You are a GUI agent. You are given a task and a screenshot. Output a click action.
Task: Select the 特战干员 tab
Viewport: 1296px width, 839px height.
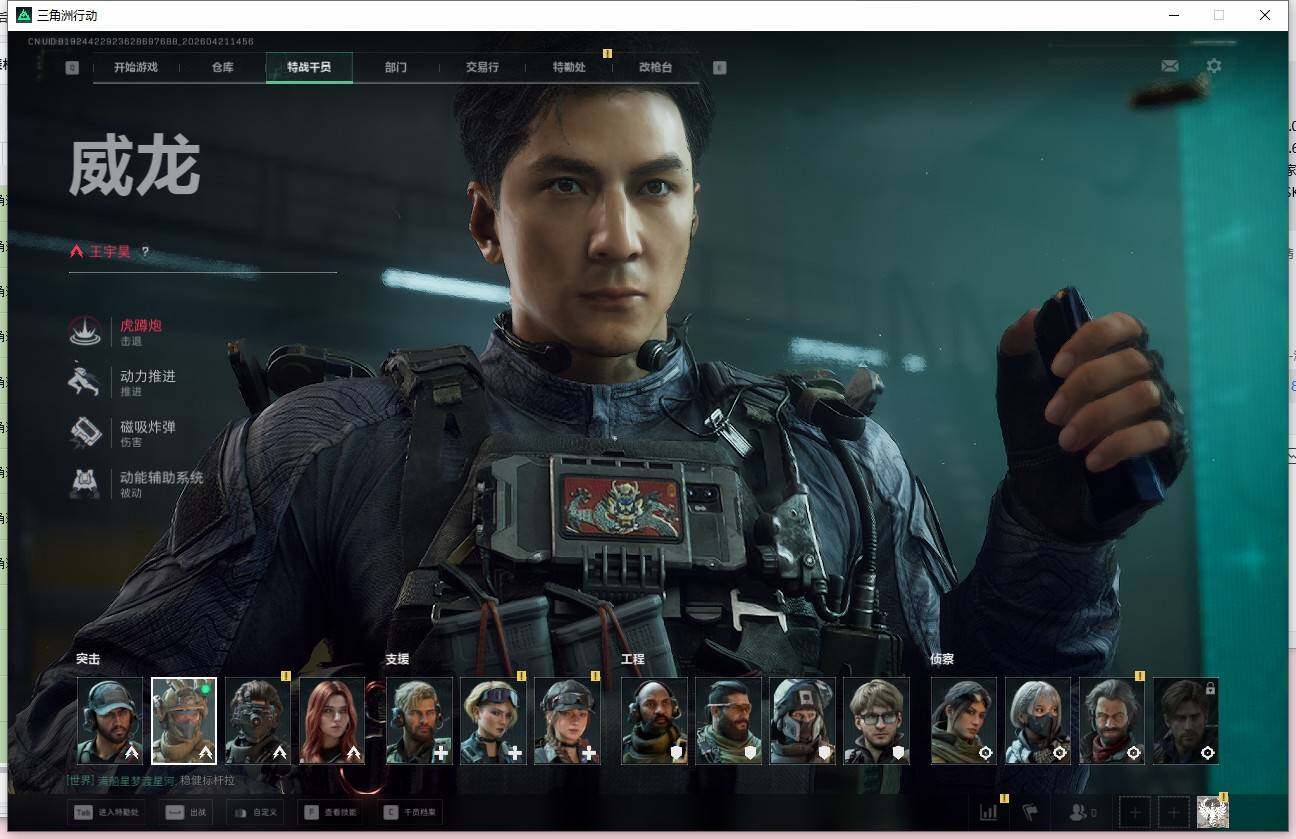(309, 67)
